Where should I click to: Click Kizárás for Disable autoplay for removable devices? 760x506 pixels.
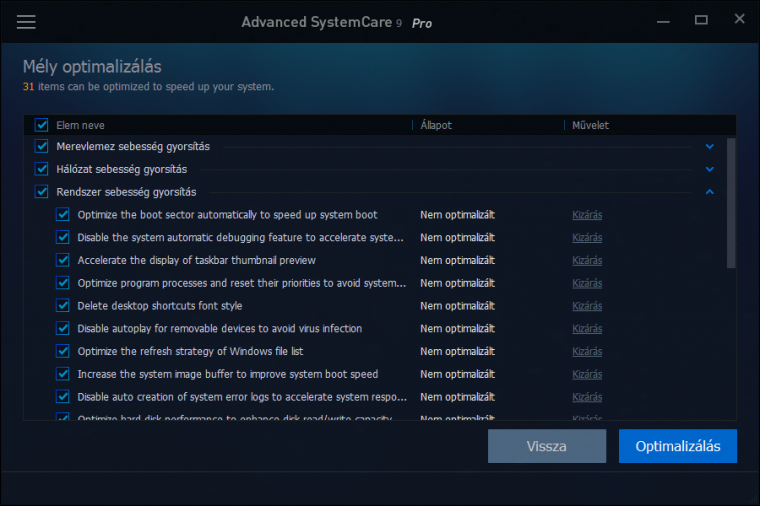587,329
